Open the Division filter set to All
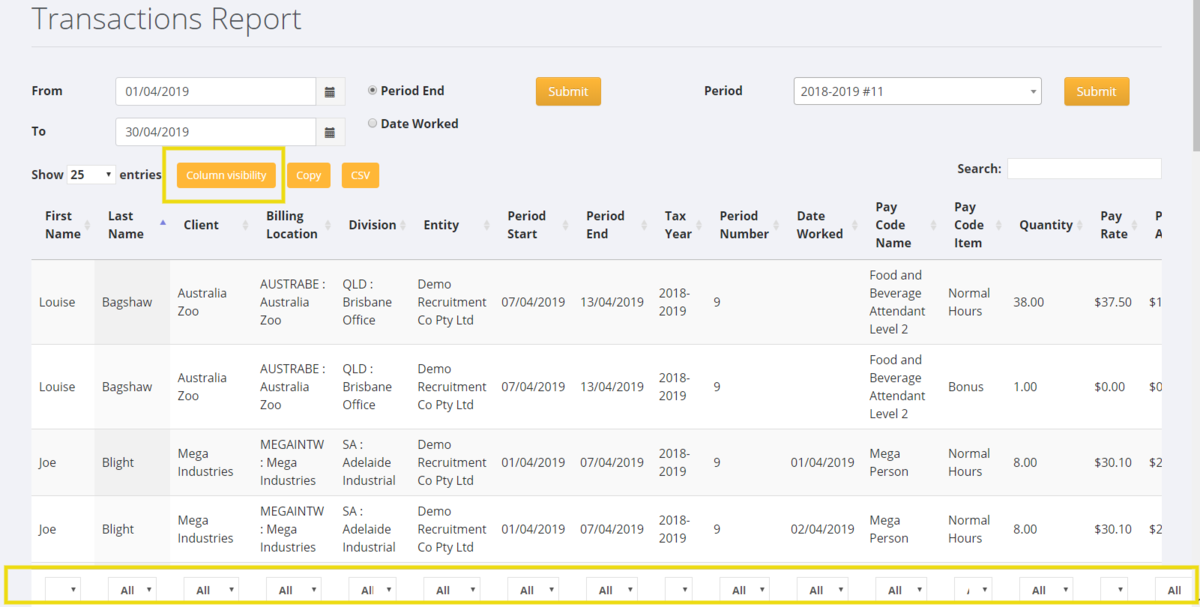 point(372,589)
